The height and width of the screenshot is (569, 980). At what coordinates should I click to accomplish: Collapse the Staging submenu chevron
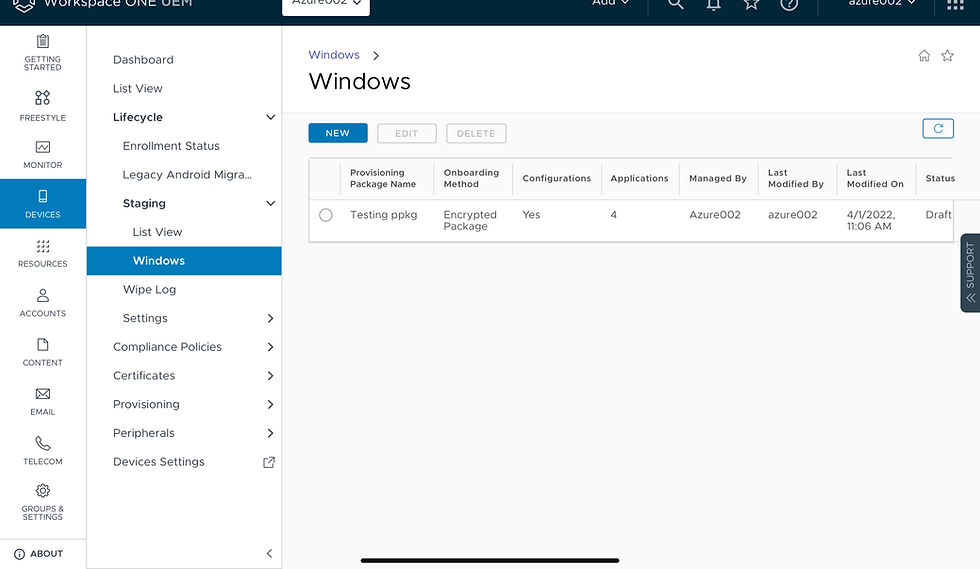click(x=270, y=203)
